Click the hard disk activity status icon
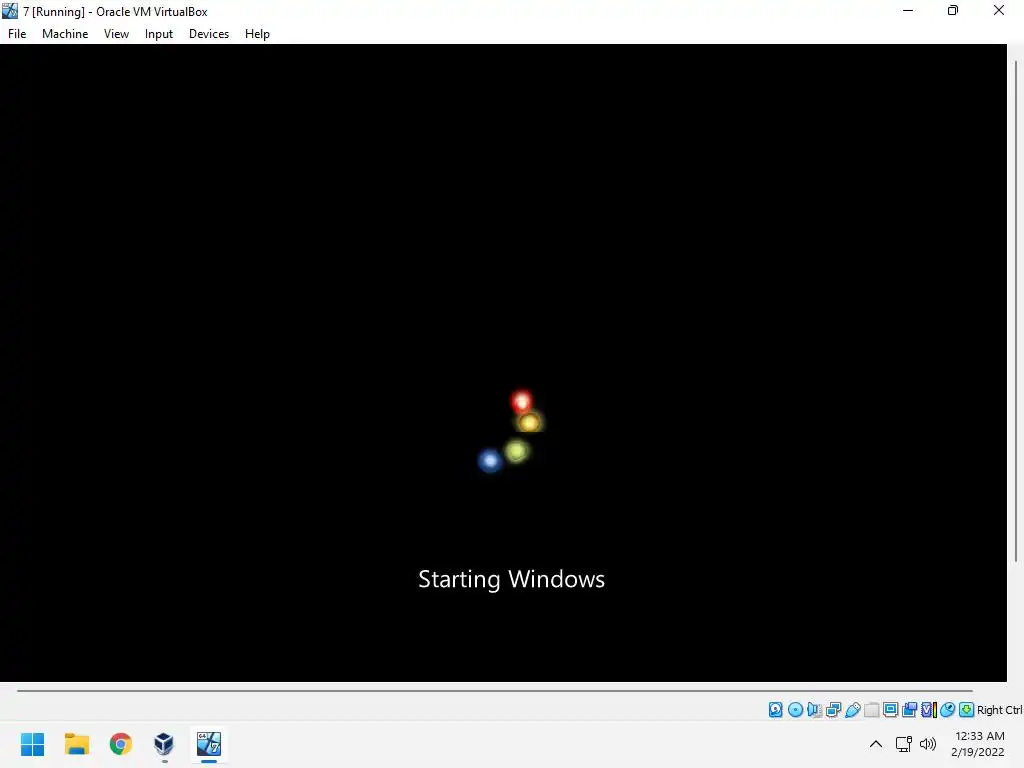Viewport: 1024px width, 768px height. tap(775, 710)
